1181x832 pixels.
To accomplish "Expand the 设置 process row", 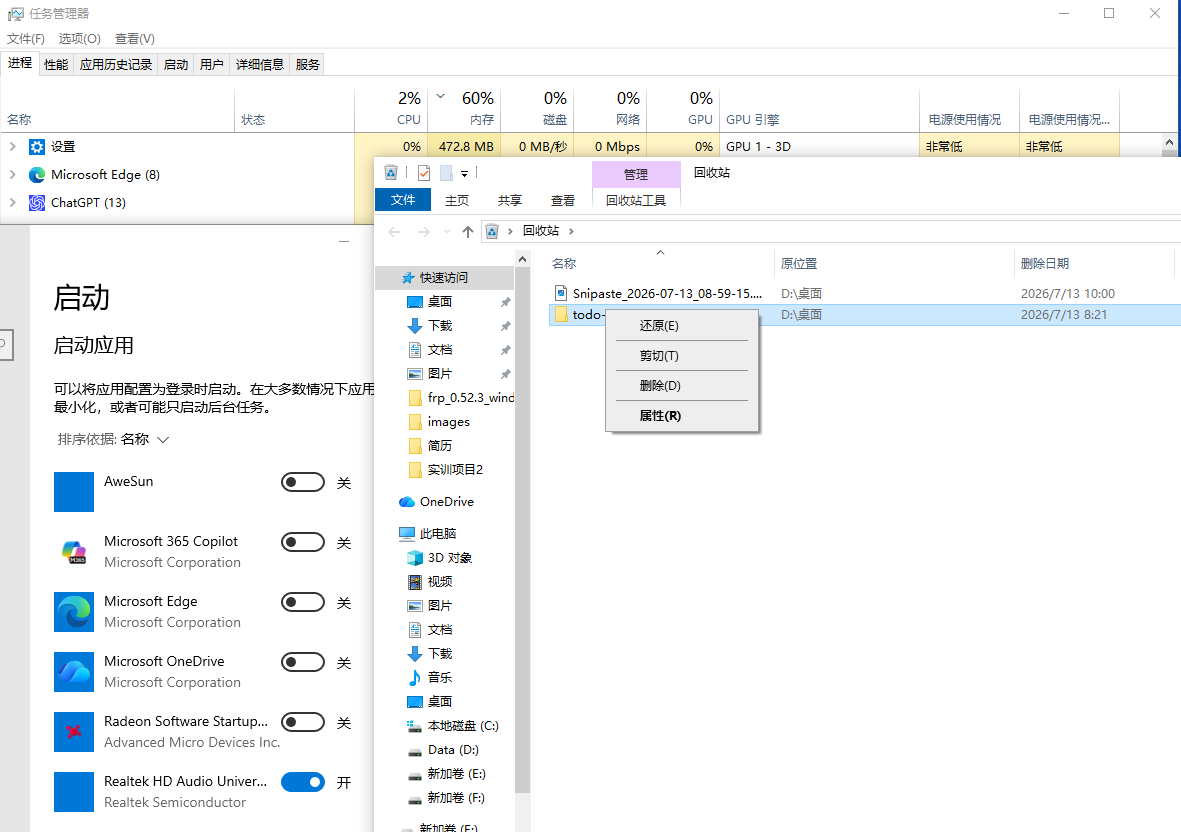I will tap(12, 147).
